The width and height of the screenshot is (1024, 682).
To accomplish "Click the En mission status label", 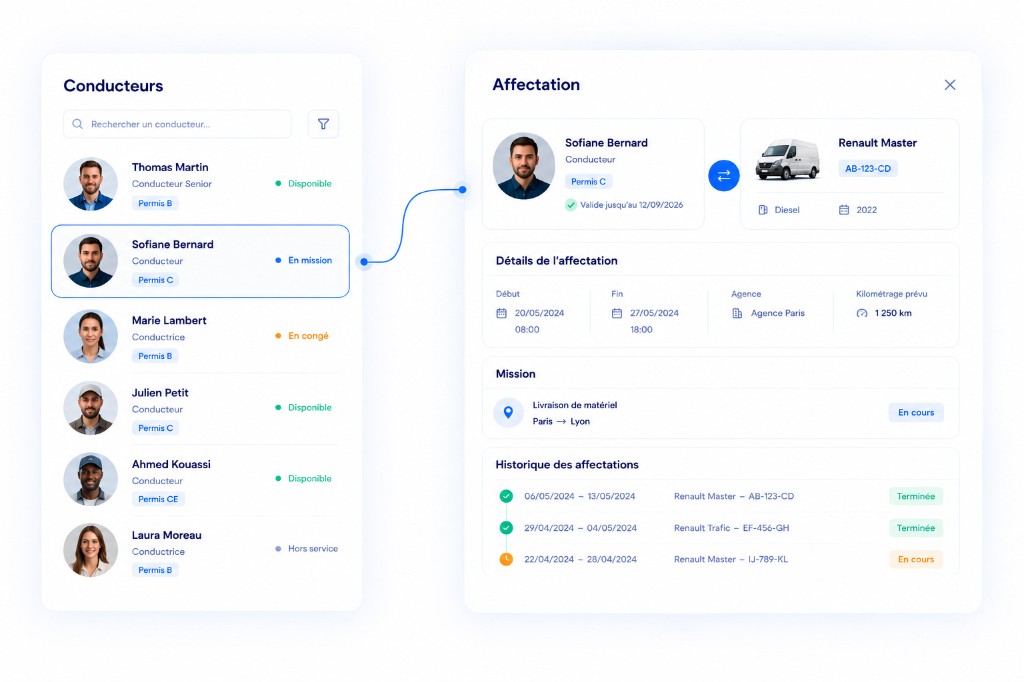I will [x=304, y=260].
